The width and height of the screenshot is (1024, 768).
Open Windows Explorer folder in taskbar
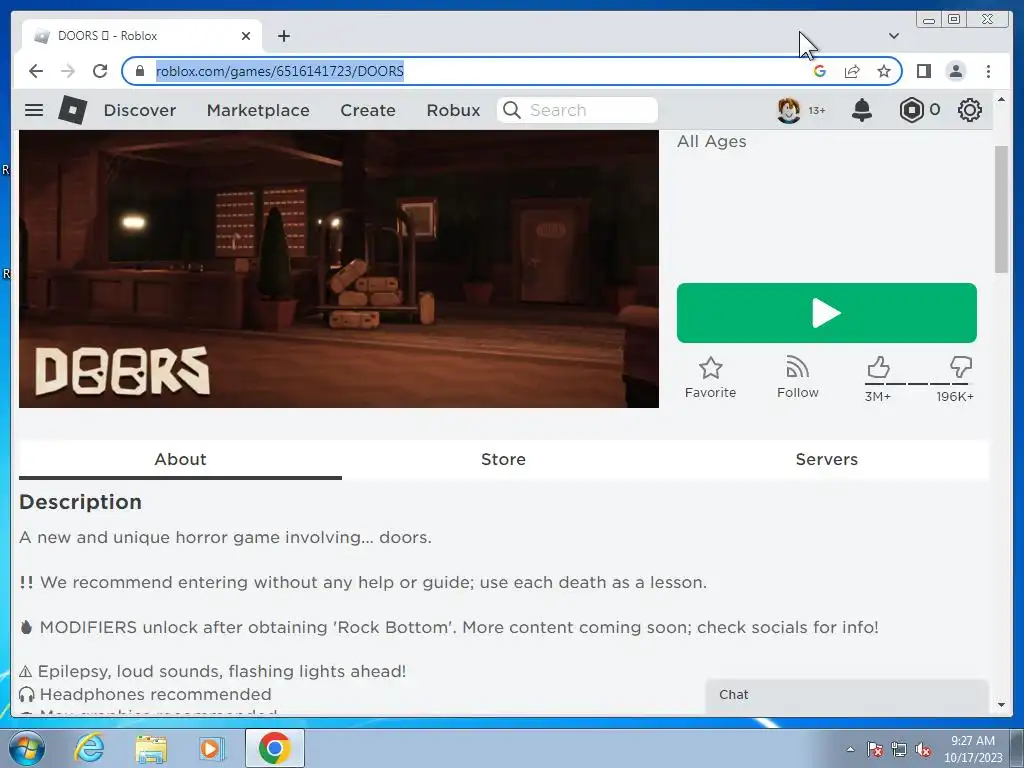(151, 748)
